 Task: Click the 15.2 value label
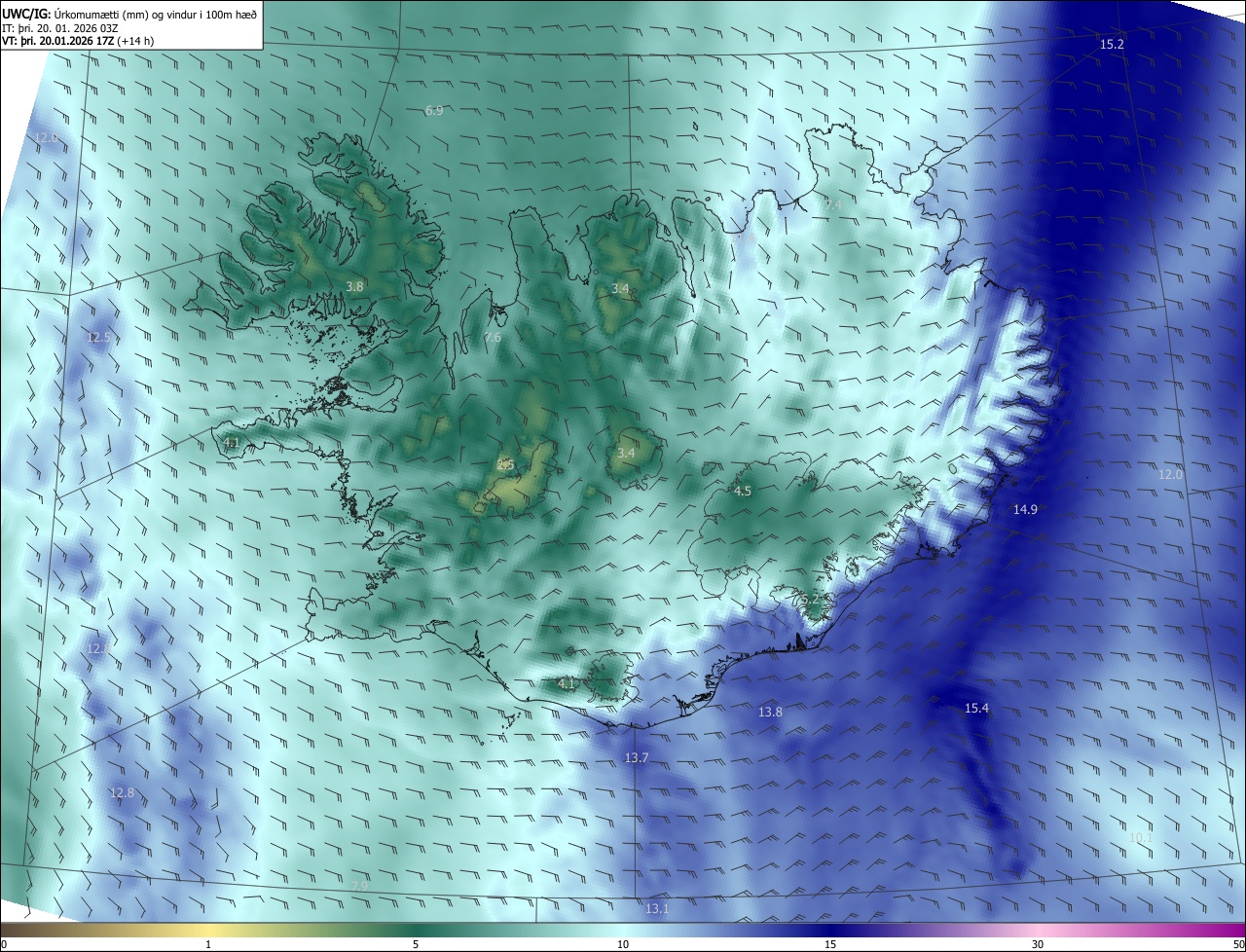1112,45
